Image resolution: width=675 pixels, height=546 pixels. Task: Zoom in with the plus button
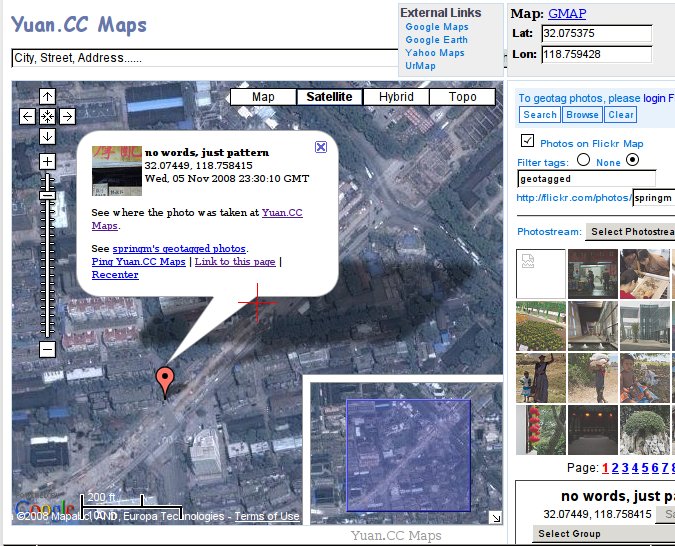pos(47,161)
